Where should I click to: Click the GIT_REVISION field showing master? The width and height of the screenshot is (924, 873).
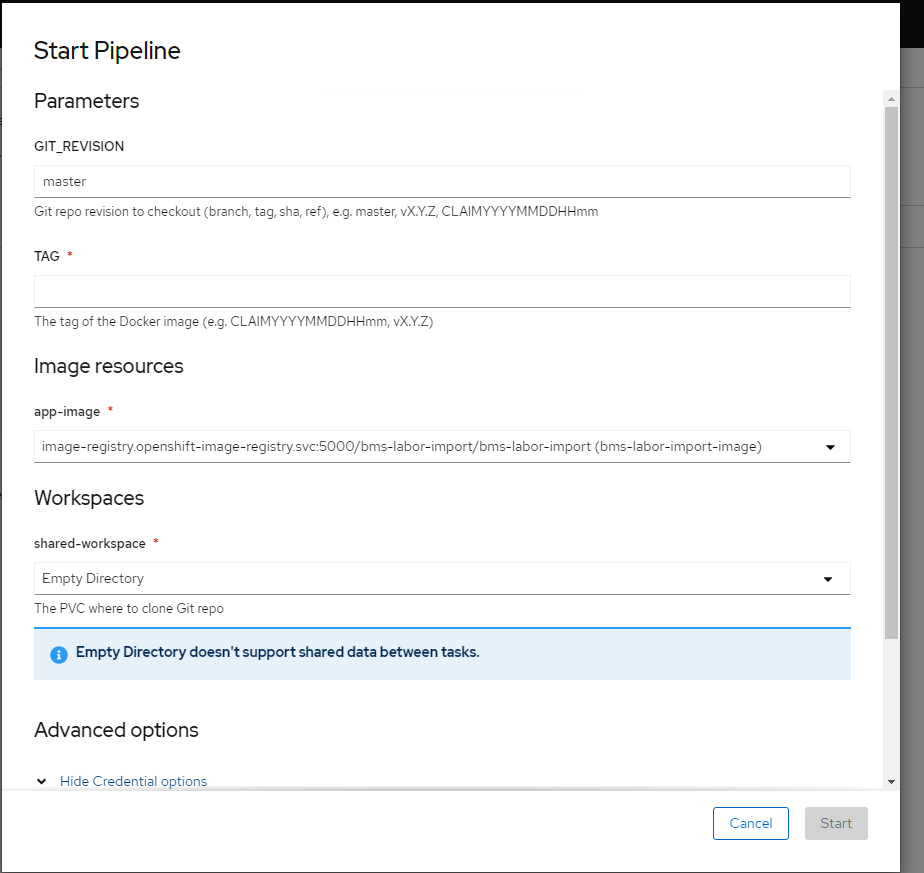(x=442, y=181)
